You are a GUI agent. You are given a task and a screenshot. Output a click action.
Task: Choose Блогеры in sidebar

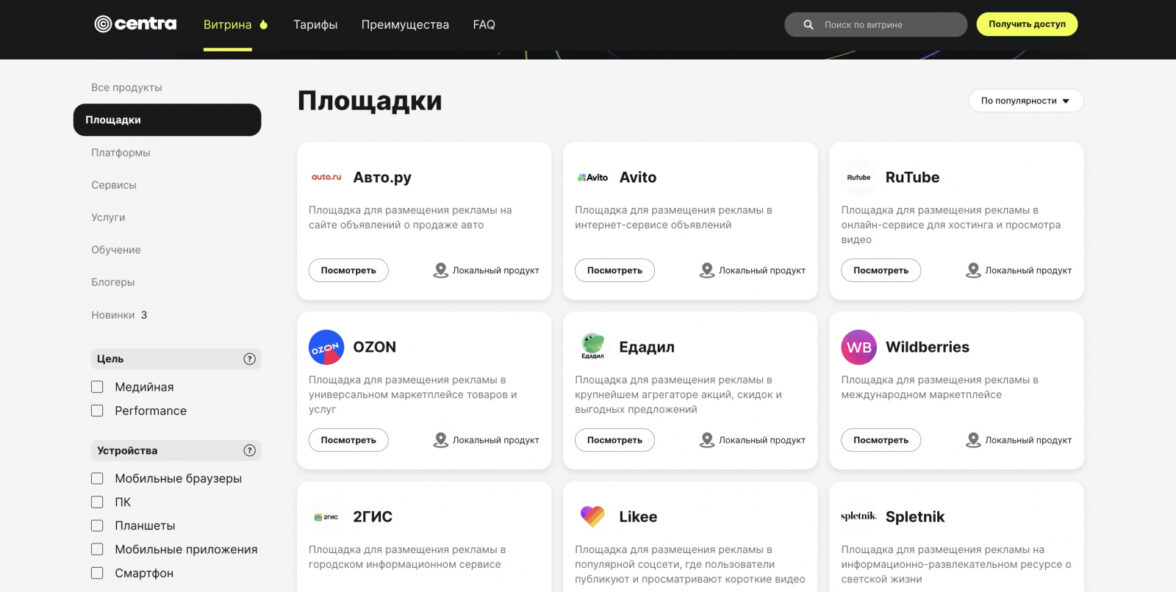coord(113,282)
